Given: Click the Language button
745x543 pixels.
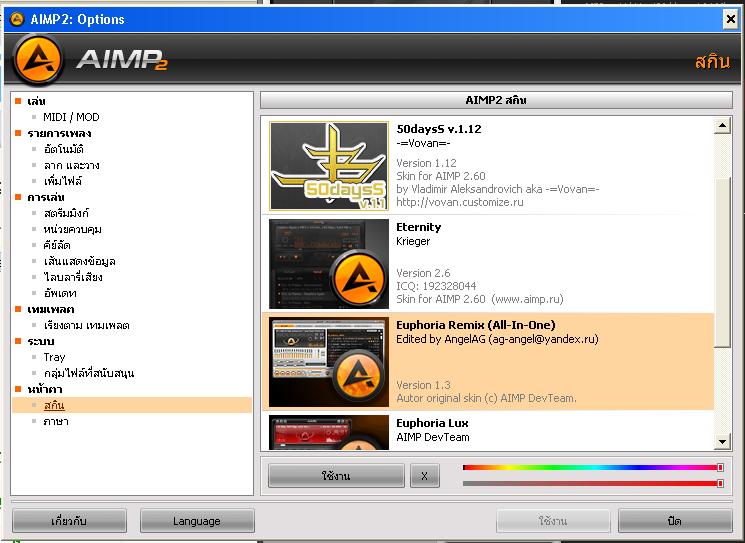Looking at the screenshot, I should tap(197, 521).
